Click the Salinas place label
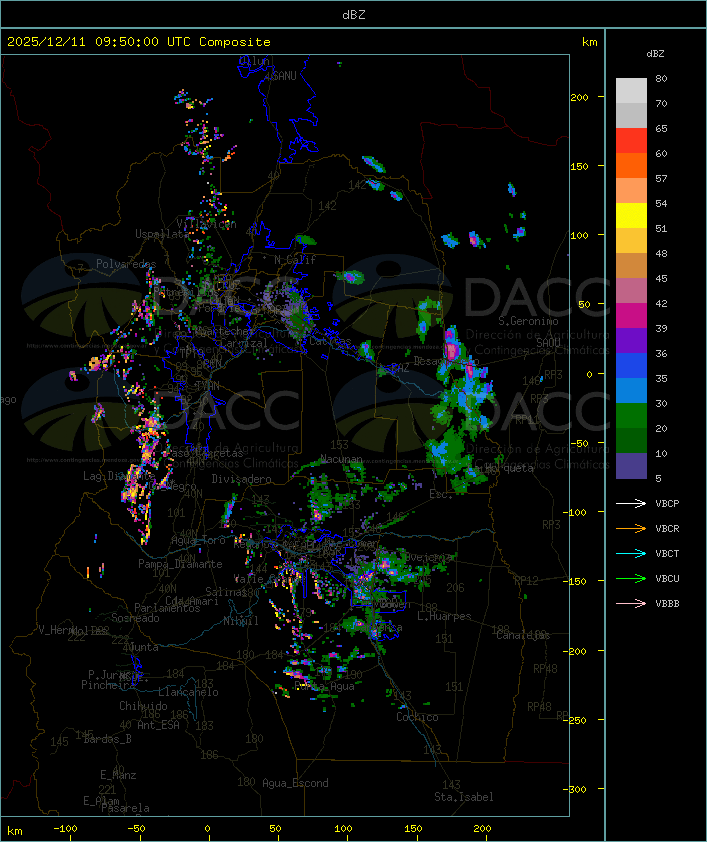Viewport: 707px width, 842px height. click(x=226, y=591)
